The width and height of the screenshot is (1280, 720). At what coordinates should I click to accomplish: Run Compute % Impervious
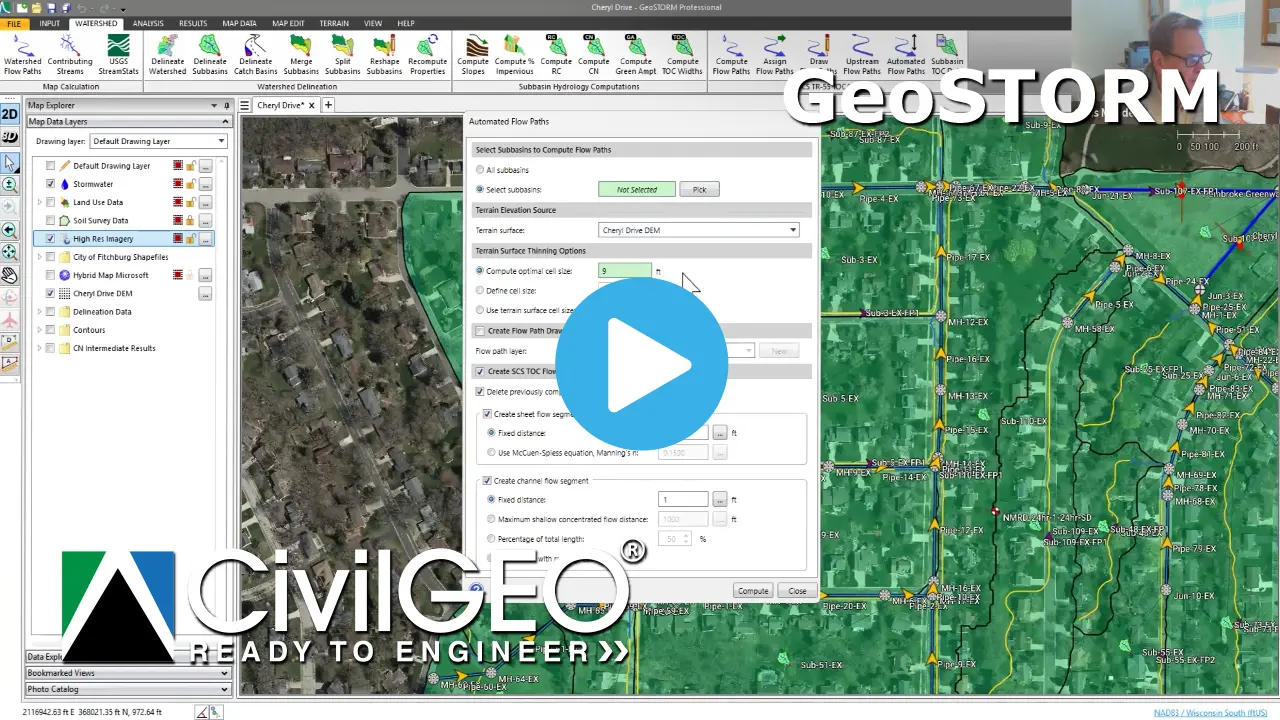click(514, 54)
